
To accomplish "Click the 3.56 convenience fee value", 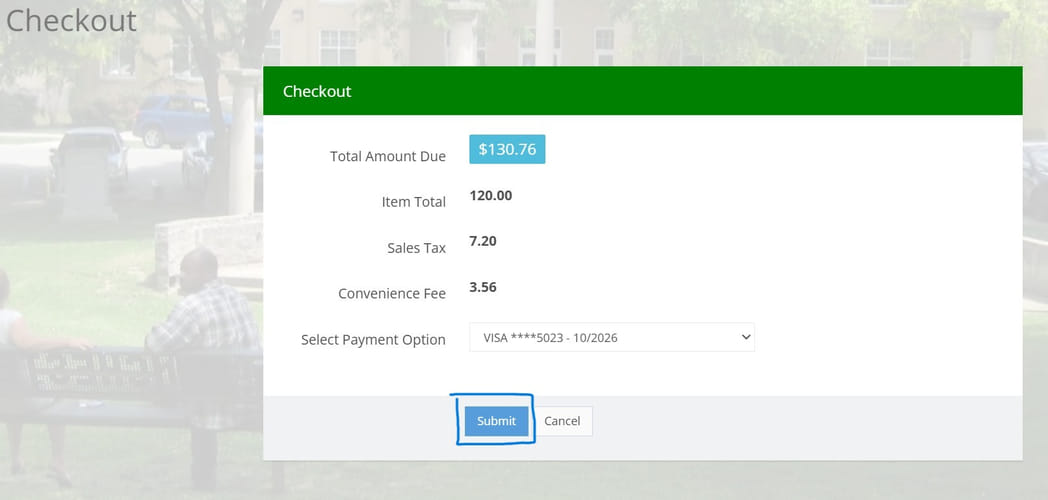I will click(x=483, y=287).
